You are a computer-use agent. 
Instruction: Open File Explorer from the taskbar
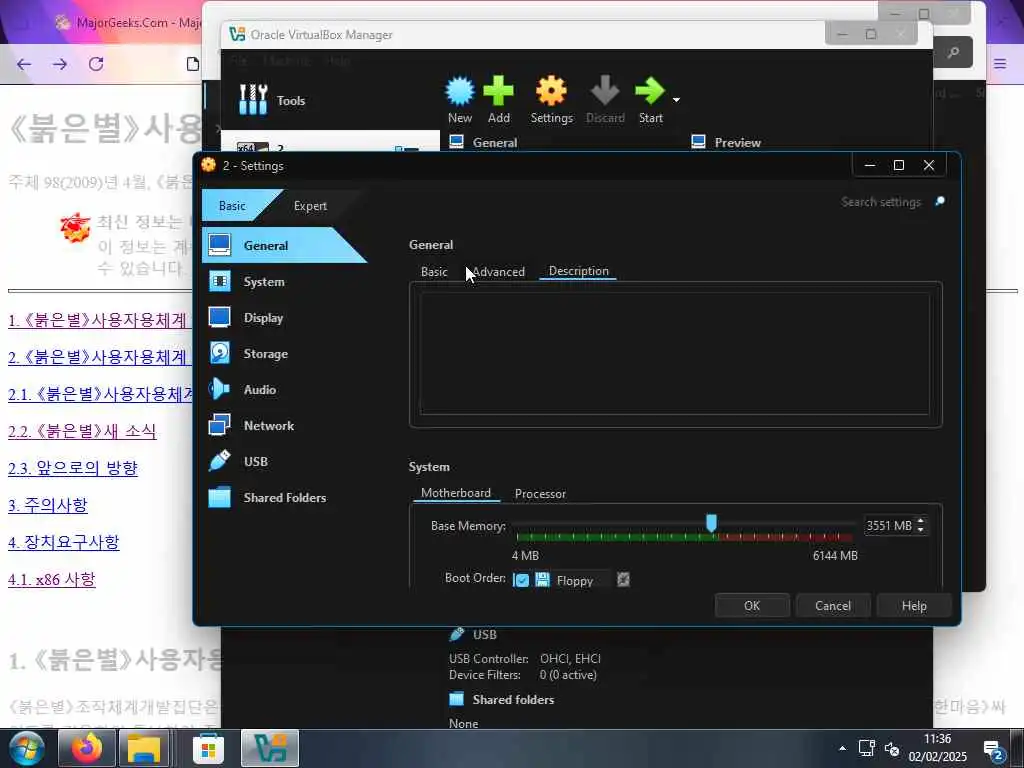click(144, 748)
